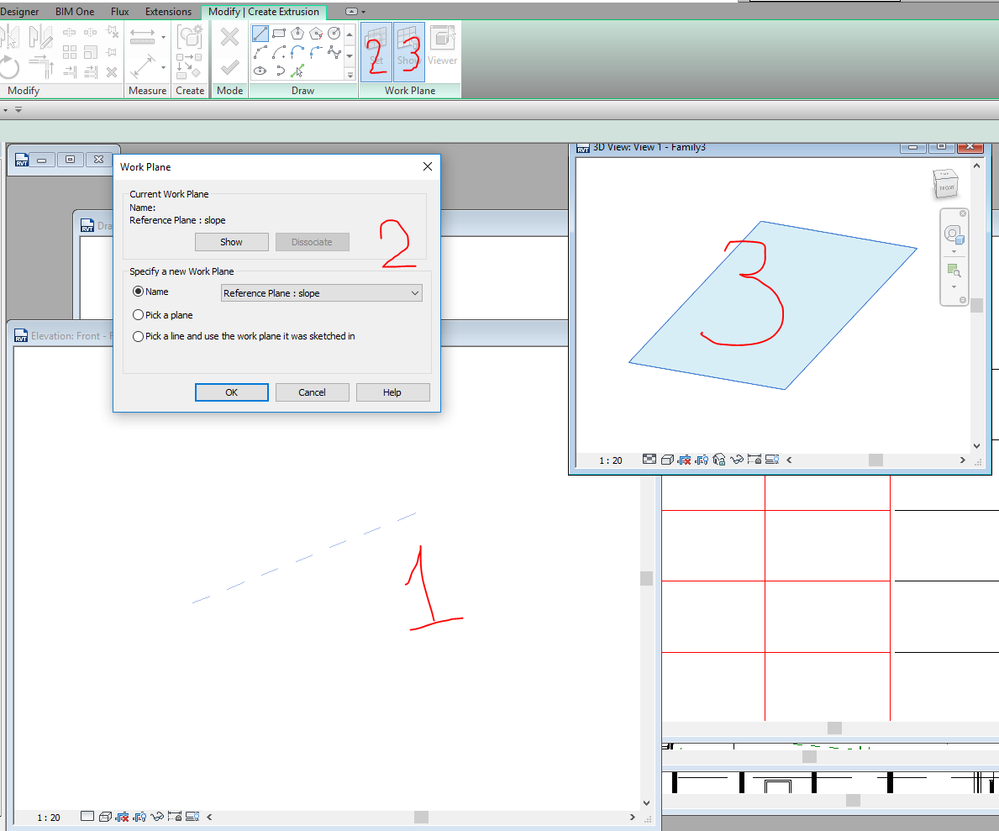
Task: Move Draw gallery down one row
Action: (350, 55)
